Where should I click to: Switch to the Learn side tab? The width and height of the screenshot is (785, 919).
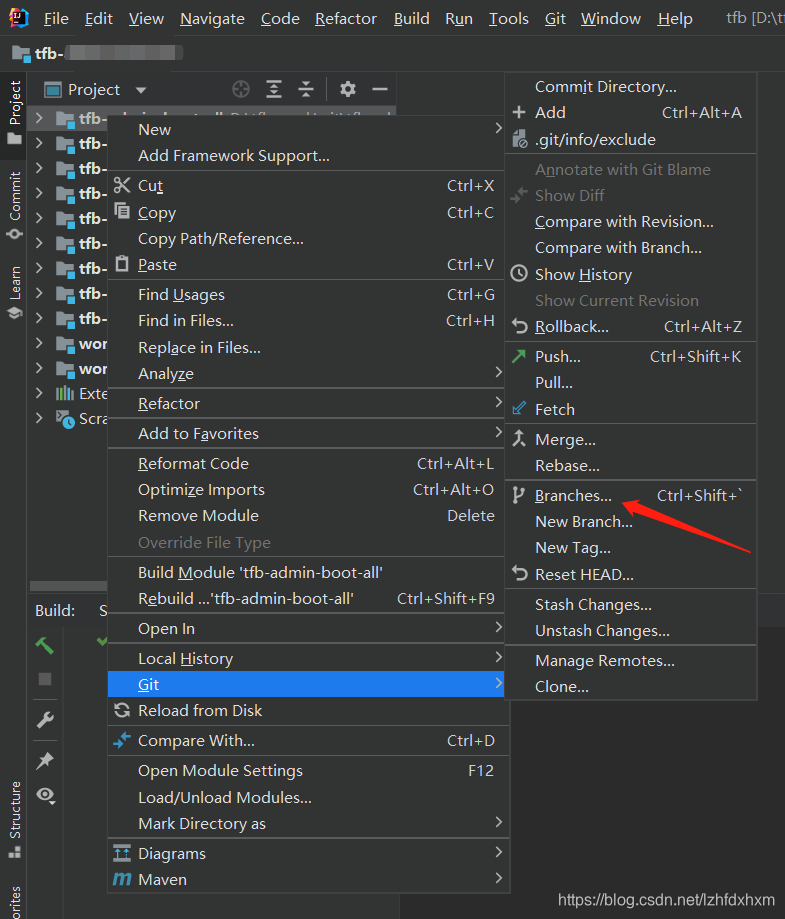[15, 292]
